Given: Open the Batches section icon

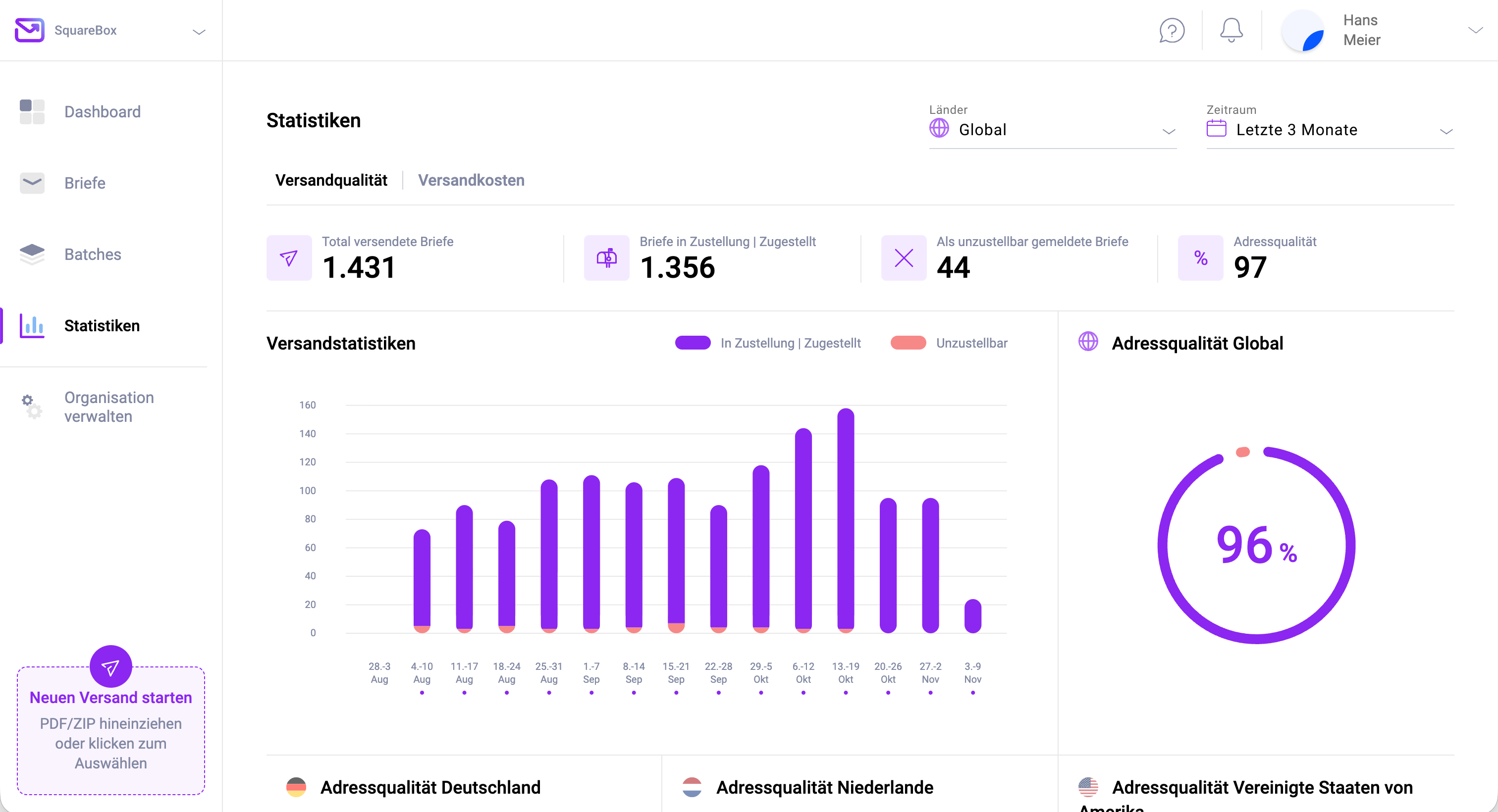Looking at the screenshot, I should click(x=32, y=254).
